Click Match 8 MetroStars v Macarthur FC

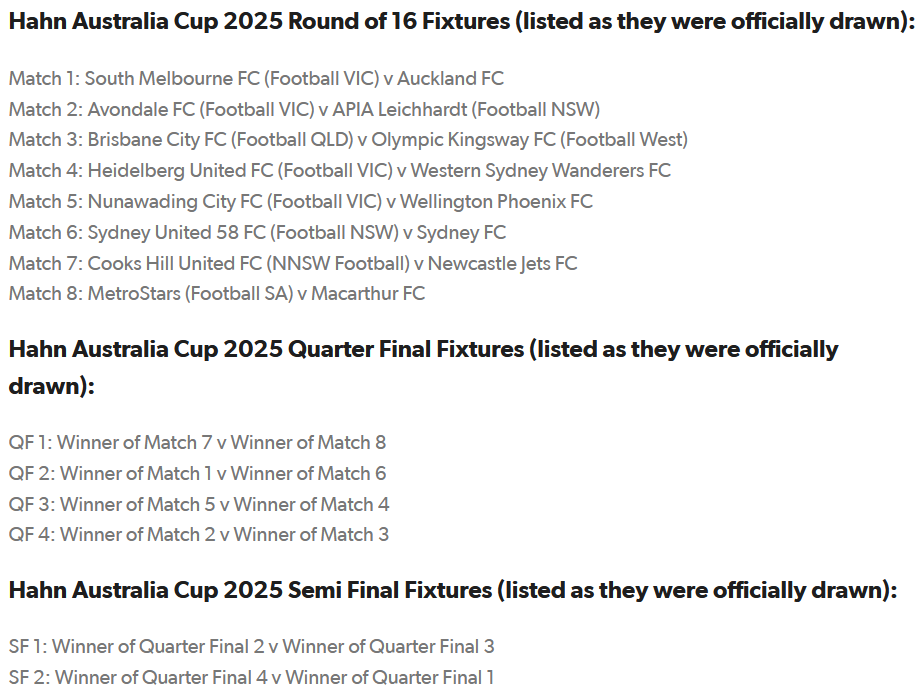[x=217, y=294]
